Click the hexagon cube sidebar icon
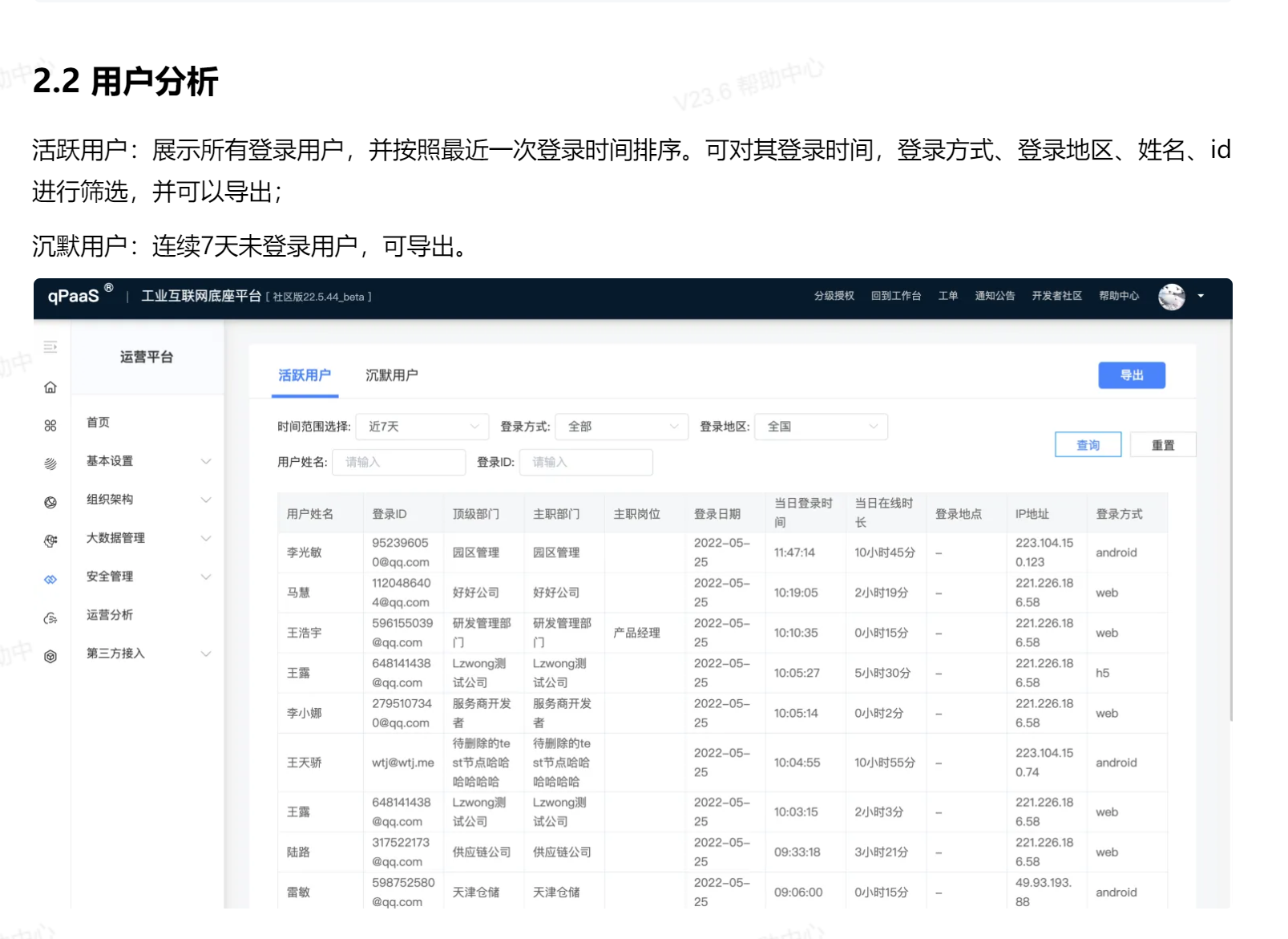Image resolution: width=1288 pixels, height=939 pixels. (50, 657)
